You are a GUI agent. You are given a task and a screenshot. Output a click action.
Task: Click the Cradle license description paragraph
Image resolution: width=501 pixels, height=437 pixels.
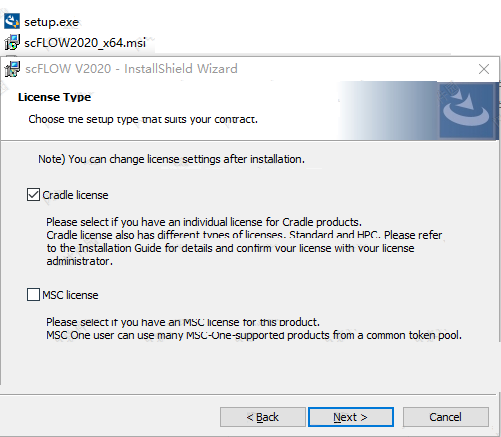pyautogui.click(x=244, y=242)
